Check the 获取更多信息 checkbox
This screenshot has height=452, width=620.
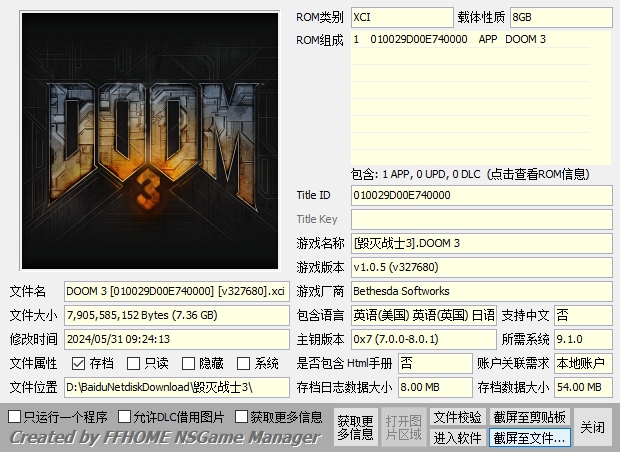click(242, 416)
